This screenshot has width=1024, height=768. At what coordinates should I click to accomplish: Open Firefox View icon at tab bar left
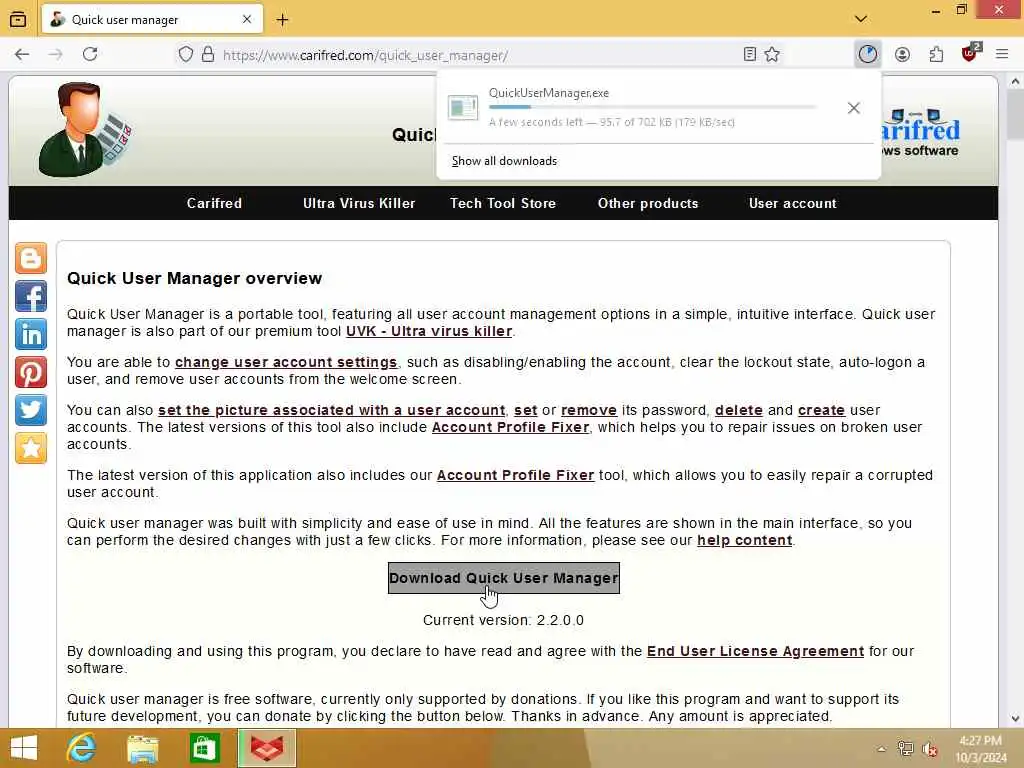pyautogui.click(x=18, y=20)
